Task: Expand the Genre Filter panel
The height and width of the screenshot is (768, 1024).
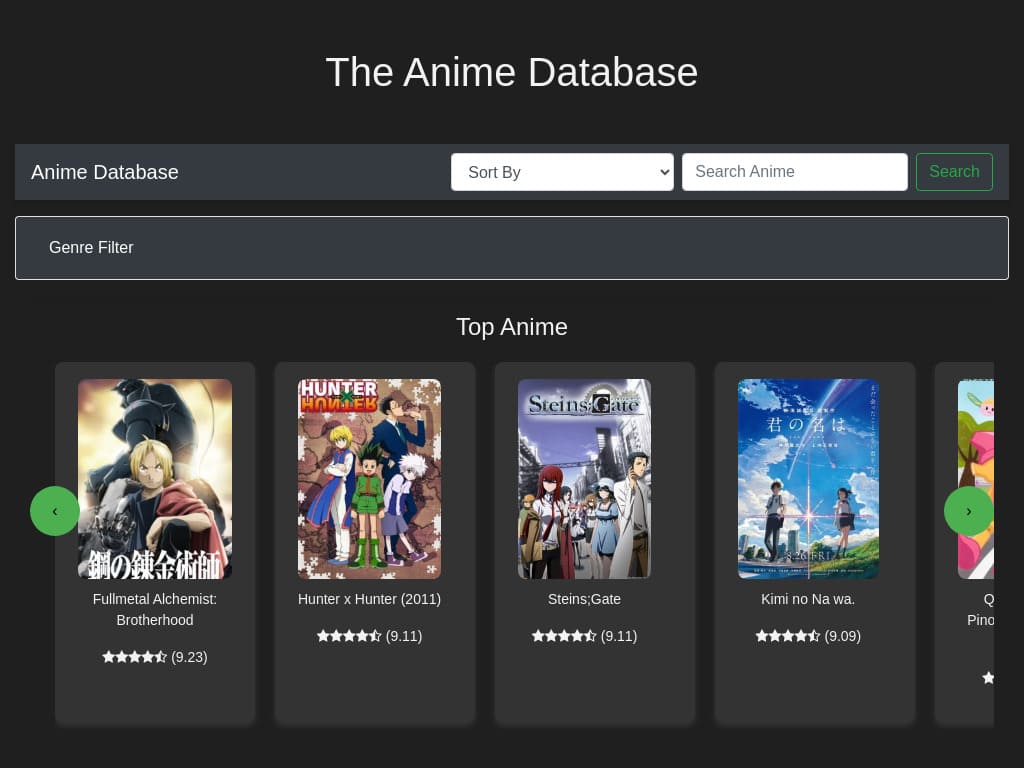Action: pyautogui.click(x=91, y=248)
